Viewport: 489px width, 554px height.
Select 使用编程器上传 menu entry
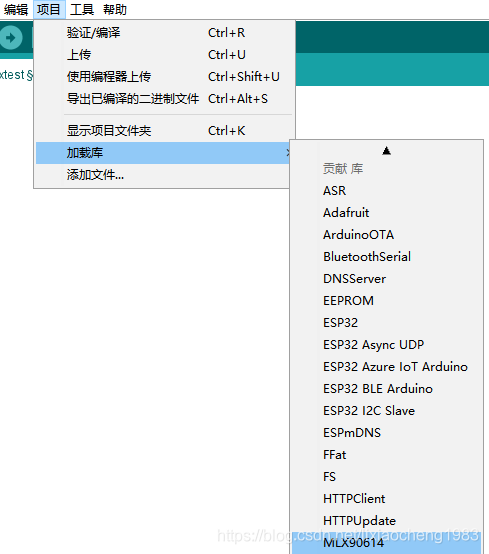(x=165, y=77)
